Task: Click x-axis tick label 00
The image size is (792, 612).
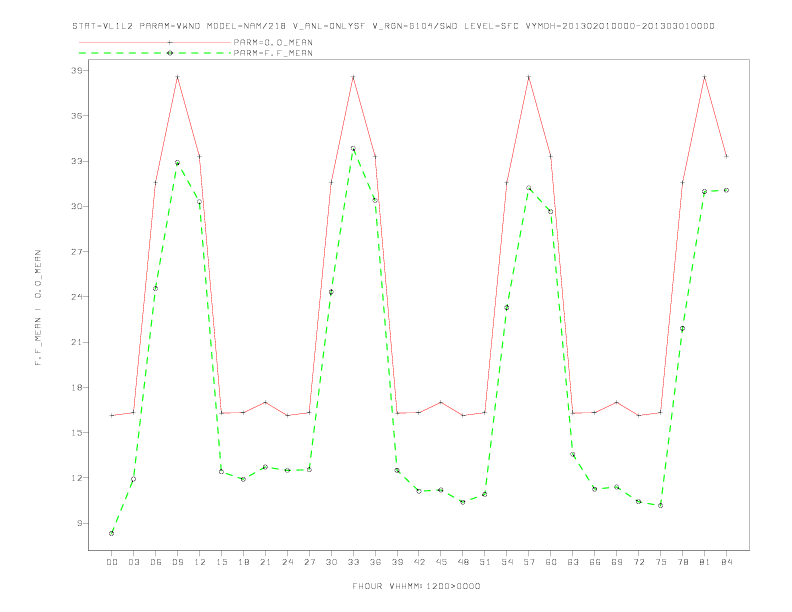Action: tap(112, 562)
